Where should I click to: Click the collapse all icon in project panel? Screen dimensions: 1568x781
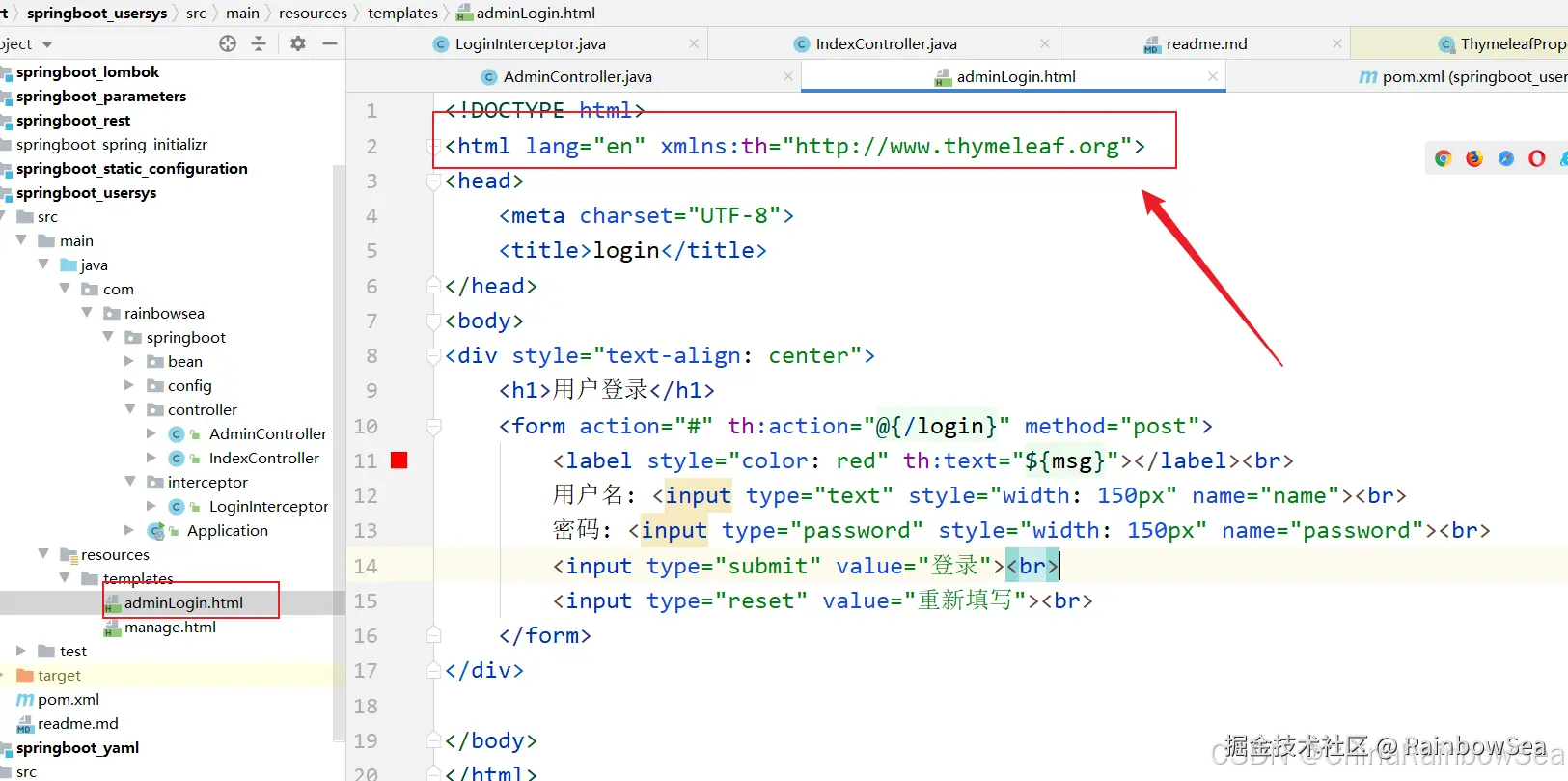(x=259, y=43)
